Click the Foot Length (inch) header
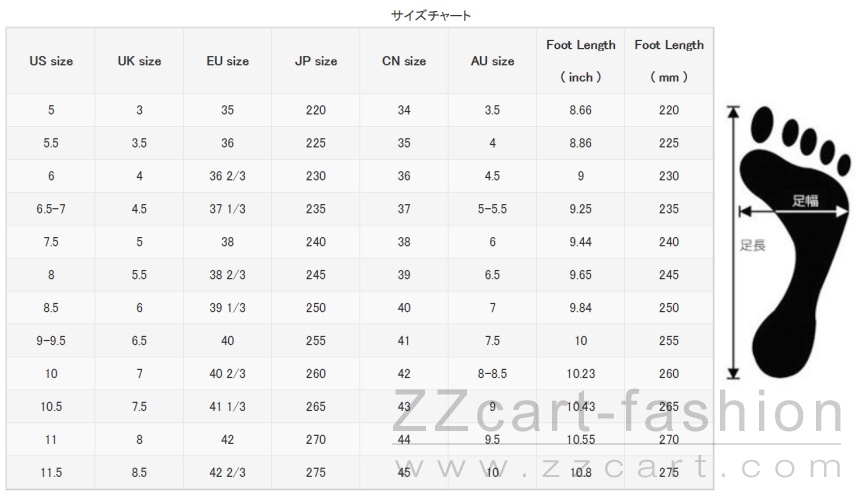Image resolution: width=860 pixels, height=496 pixels. click(x=581, y=61)
